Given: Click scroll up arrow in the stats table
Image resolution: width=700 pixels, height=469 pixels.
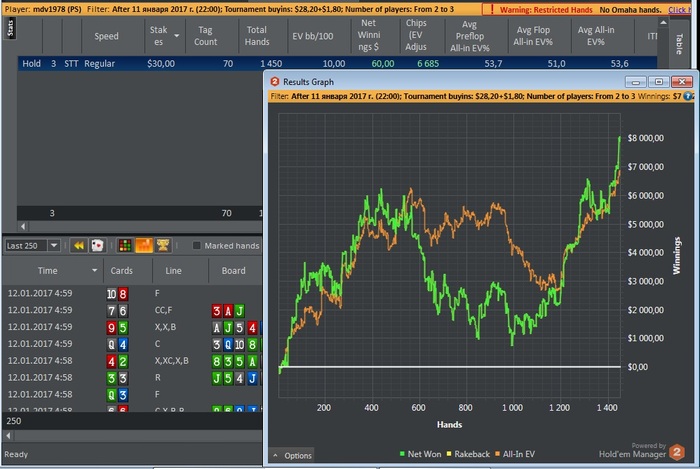Looking at the screenshot, I should 663,22.
